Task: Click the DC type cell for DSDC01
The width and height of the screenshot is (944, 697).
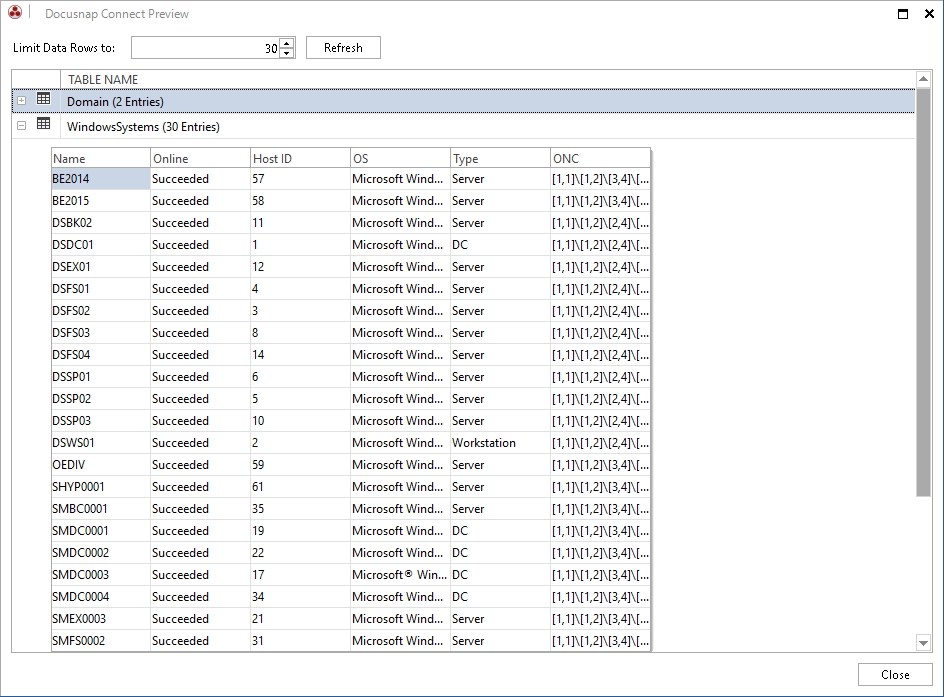Action: coord(500,244)
